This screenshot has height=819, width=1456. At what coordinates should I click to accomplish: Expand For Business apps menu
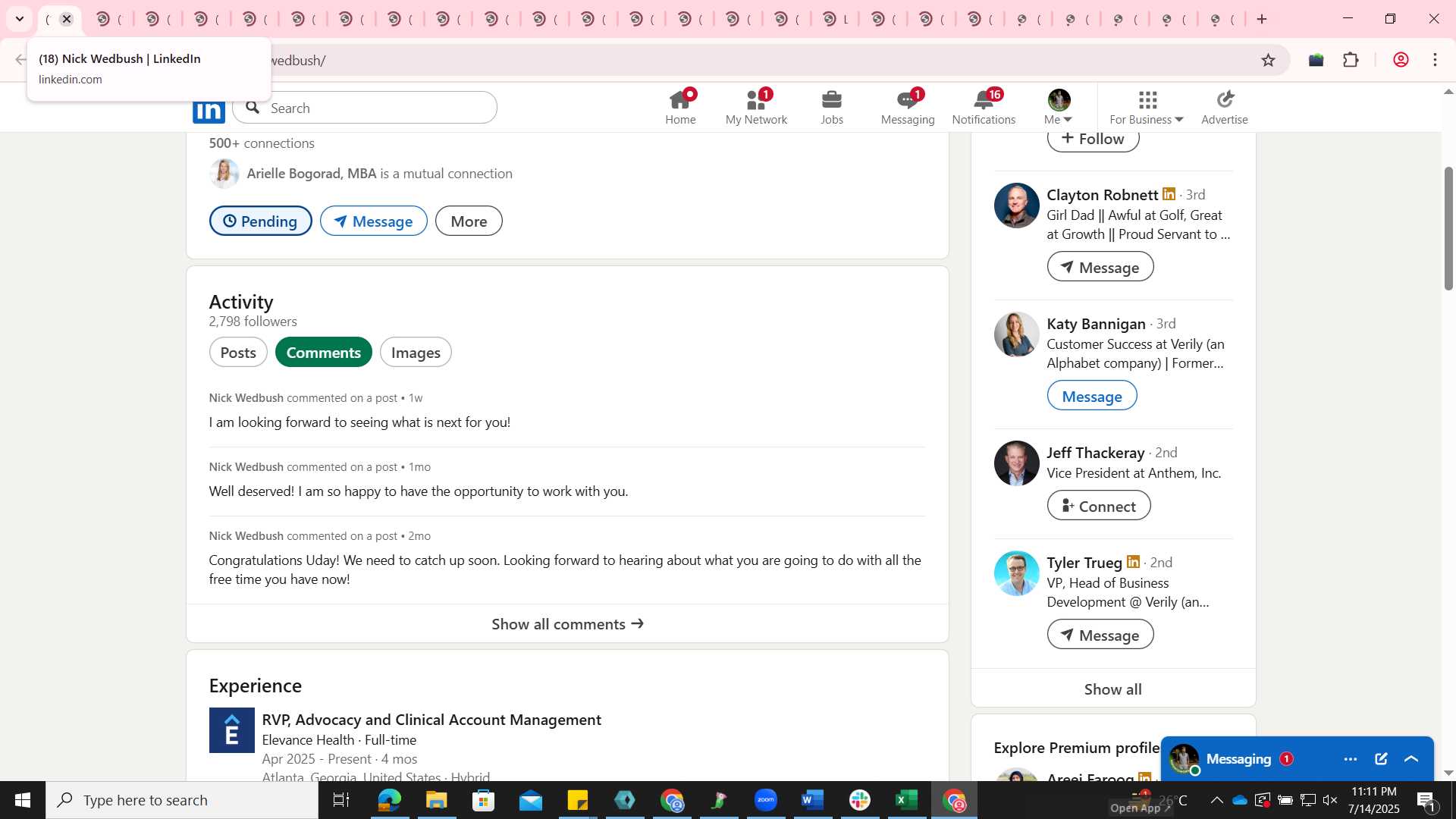pyautogui.click(x=1147, y=107)
